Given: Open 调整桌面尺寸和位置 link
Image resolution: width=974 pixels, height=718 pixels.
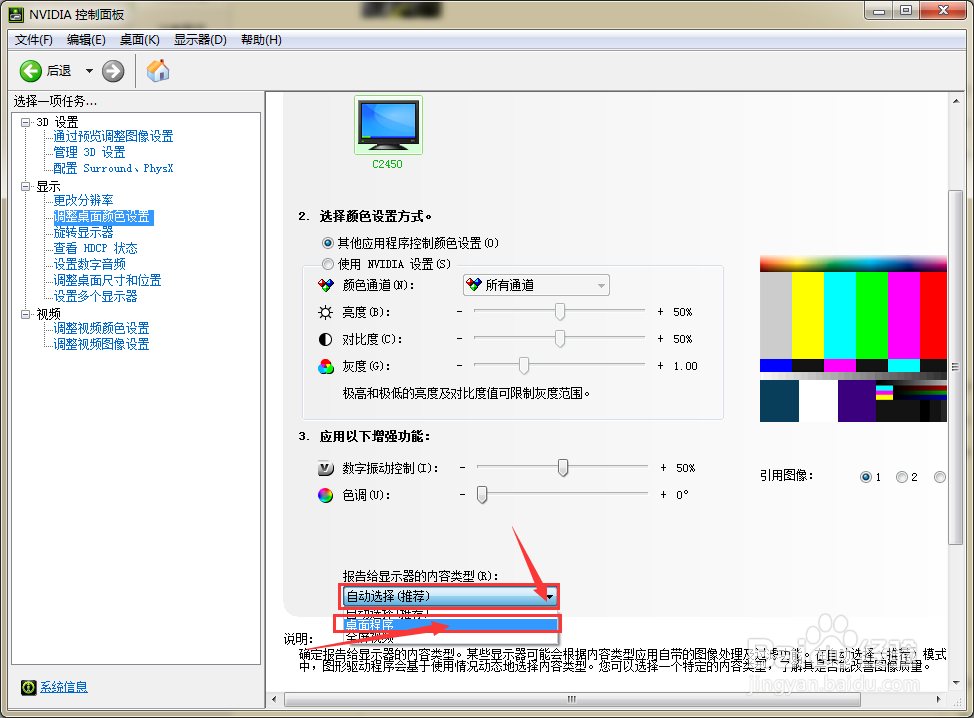Looking at the screenshot, I should 107,280.
